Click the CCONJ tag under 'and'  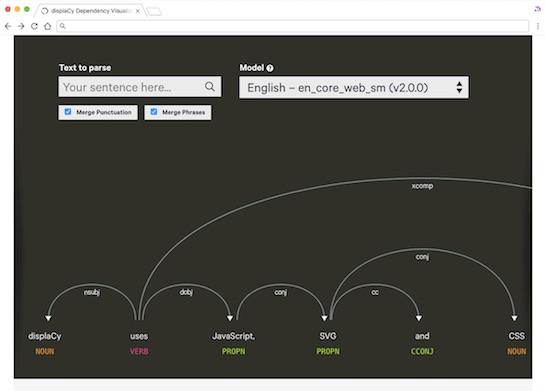point(422,351)
